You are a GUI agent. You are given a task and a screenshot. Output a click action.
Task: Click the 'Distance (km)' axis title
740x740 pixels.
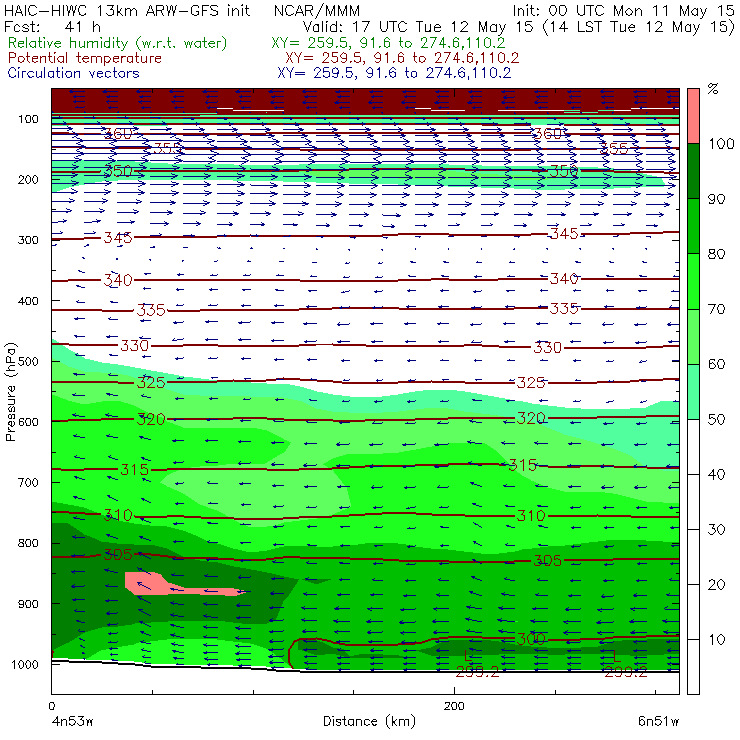369,721
